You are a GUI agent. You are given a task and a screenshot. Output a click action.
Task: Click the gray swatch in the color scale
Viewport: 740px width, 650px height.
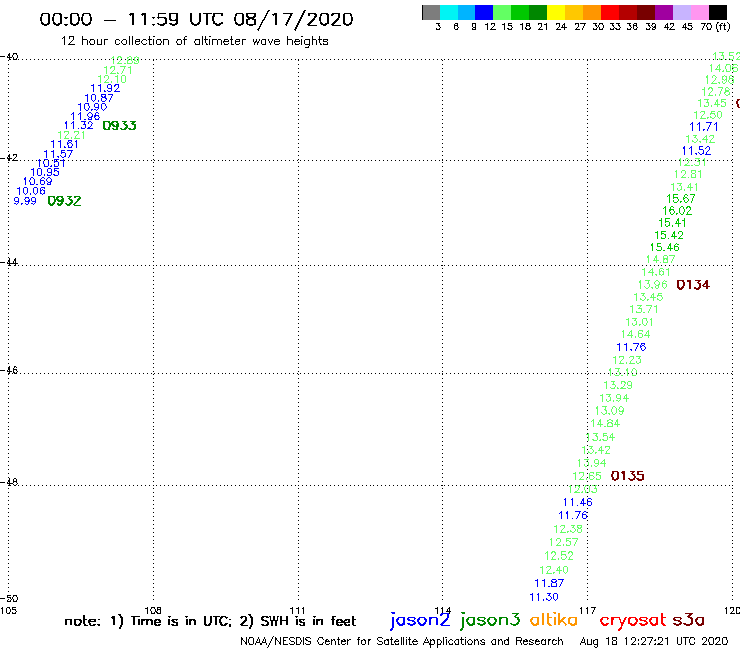coord(431,13)
